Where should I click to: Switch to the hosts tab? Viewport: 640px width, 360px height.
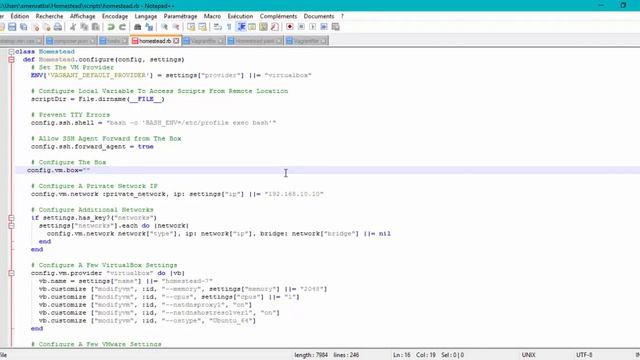[113, 41]
